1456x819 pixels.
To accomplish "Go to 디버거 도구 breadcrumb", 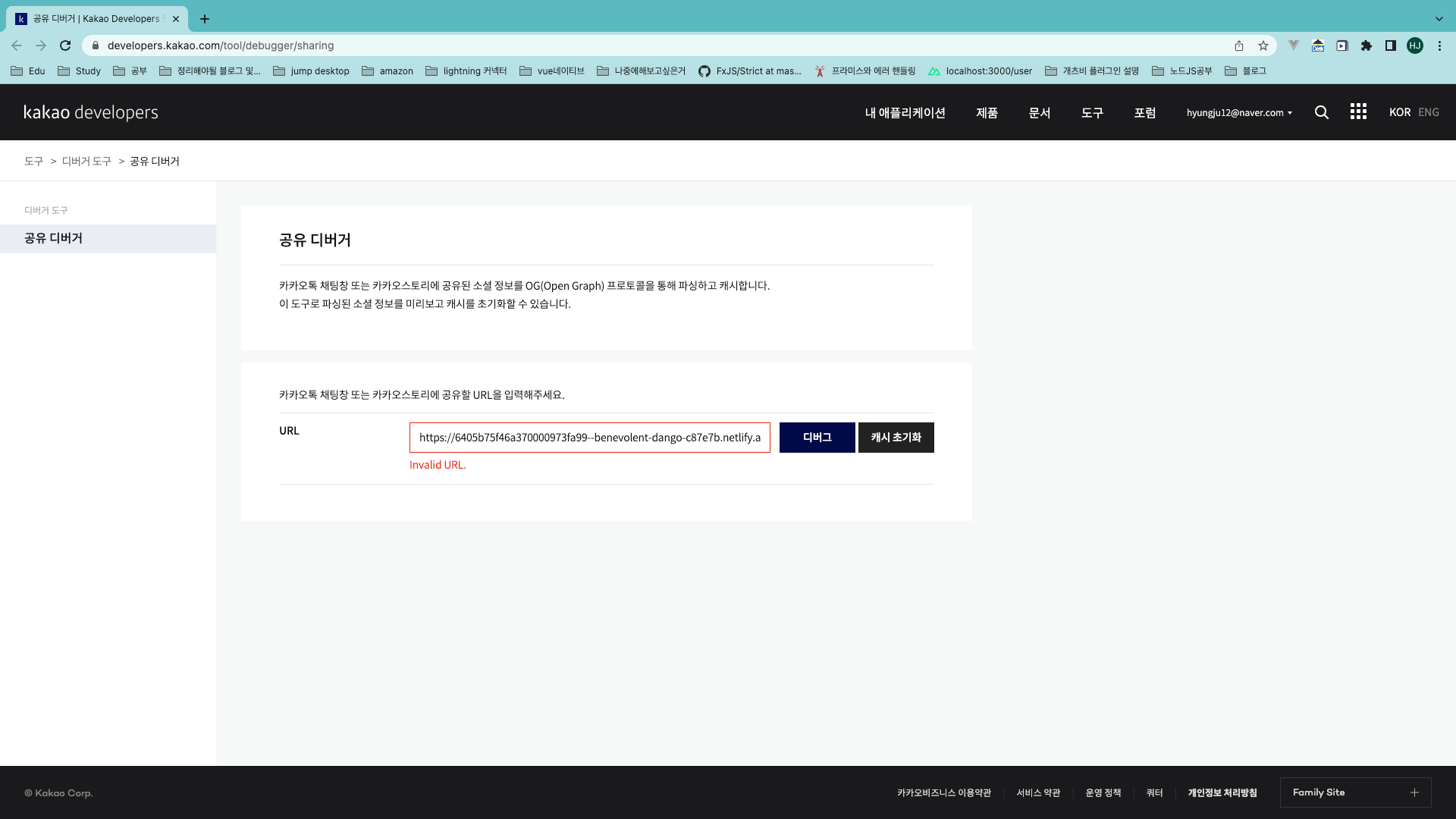I will coord(86,161).
